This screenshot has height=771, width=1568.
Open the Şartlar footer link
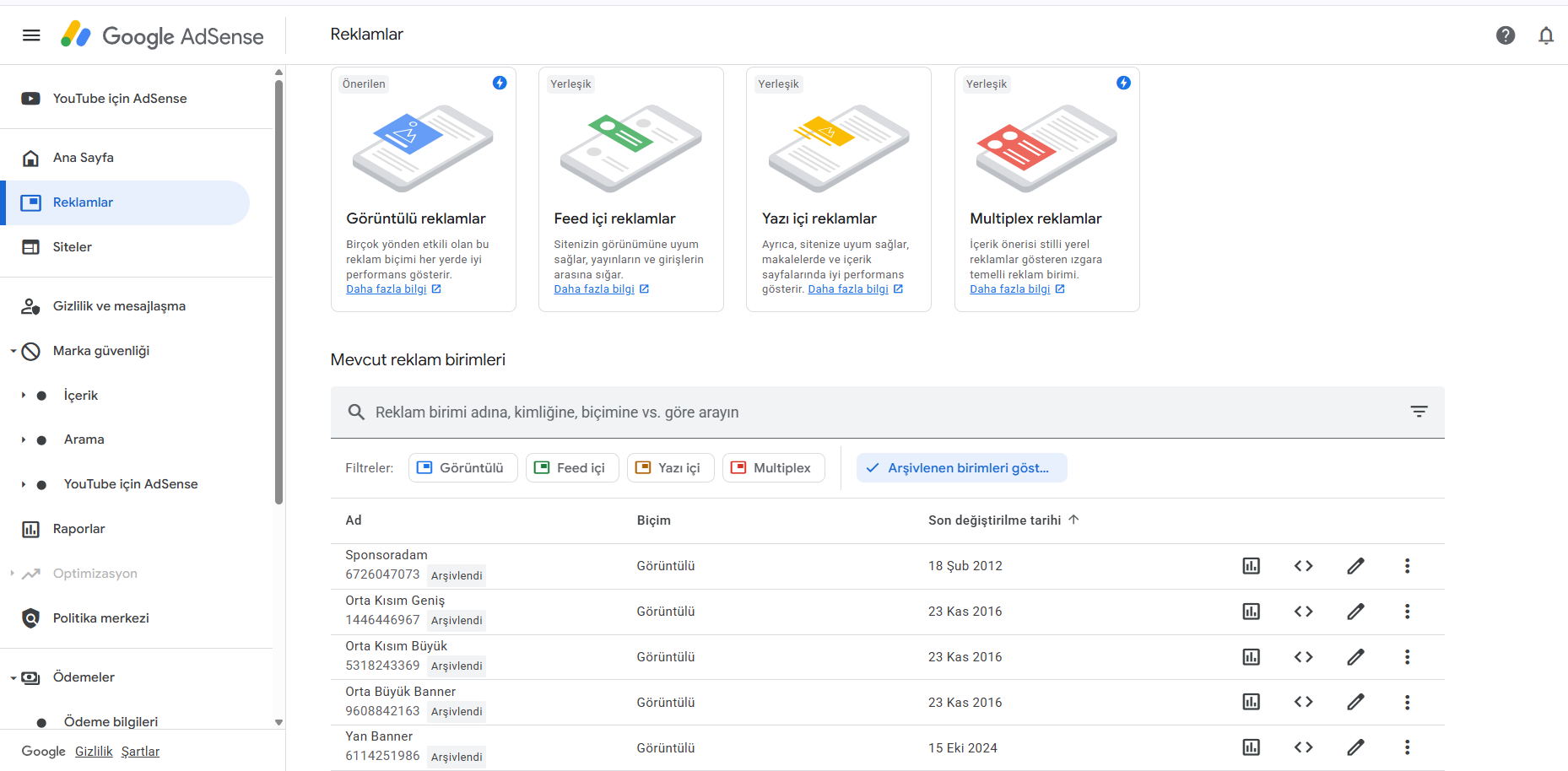click(140, 752)
